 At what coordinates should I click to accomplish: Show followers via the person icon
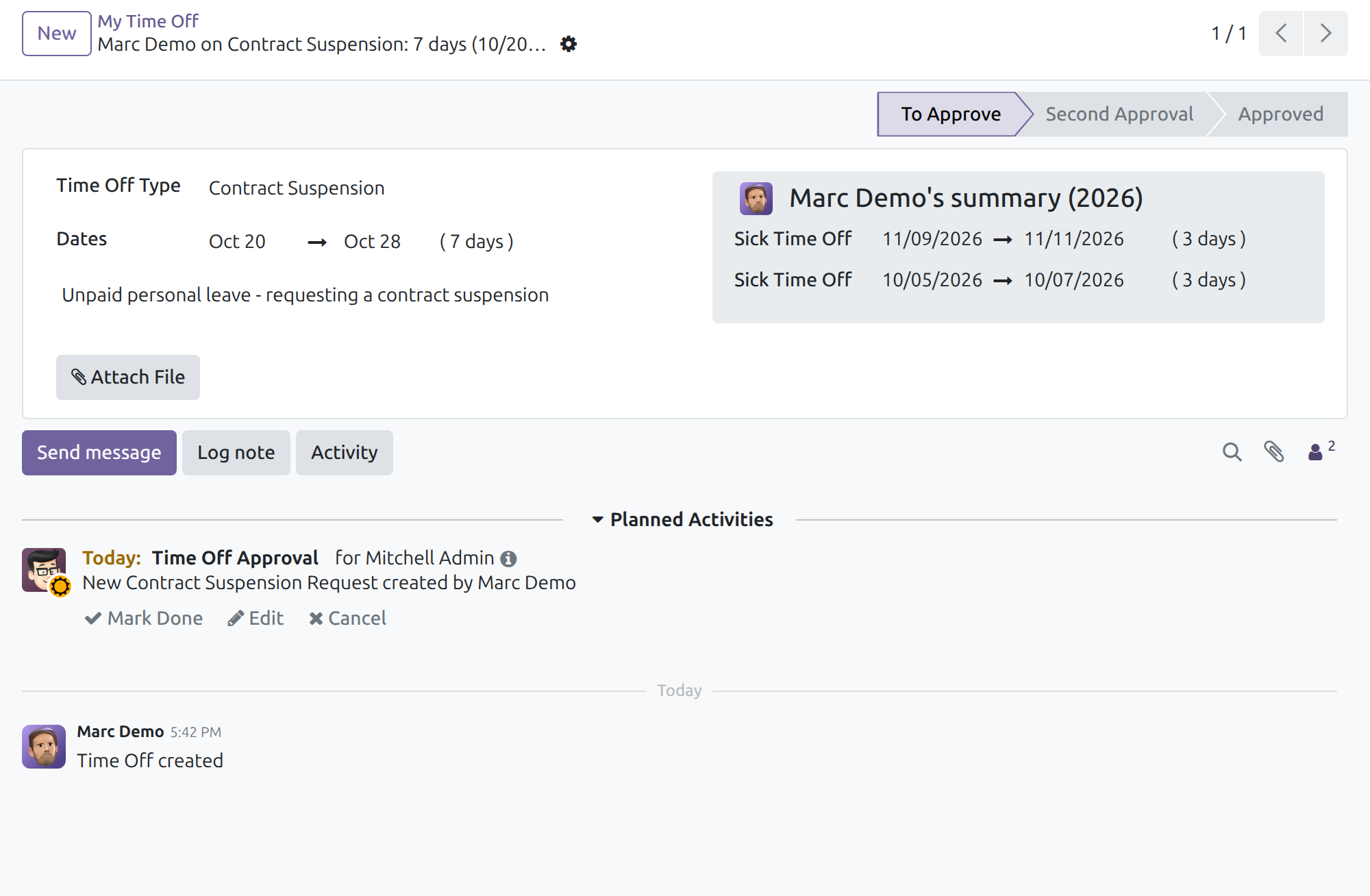pyautogui.click(x=1321, y=451)
